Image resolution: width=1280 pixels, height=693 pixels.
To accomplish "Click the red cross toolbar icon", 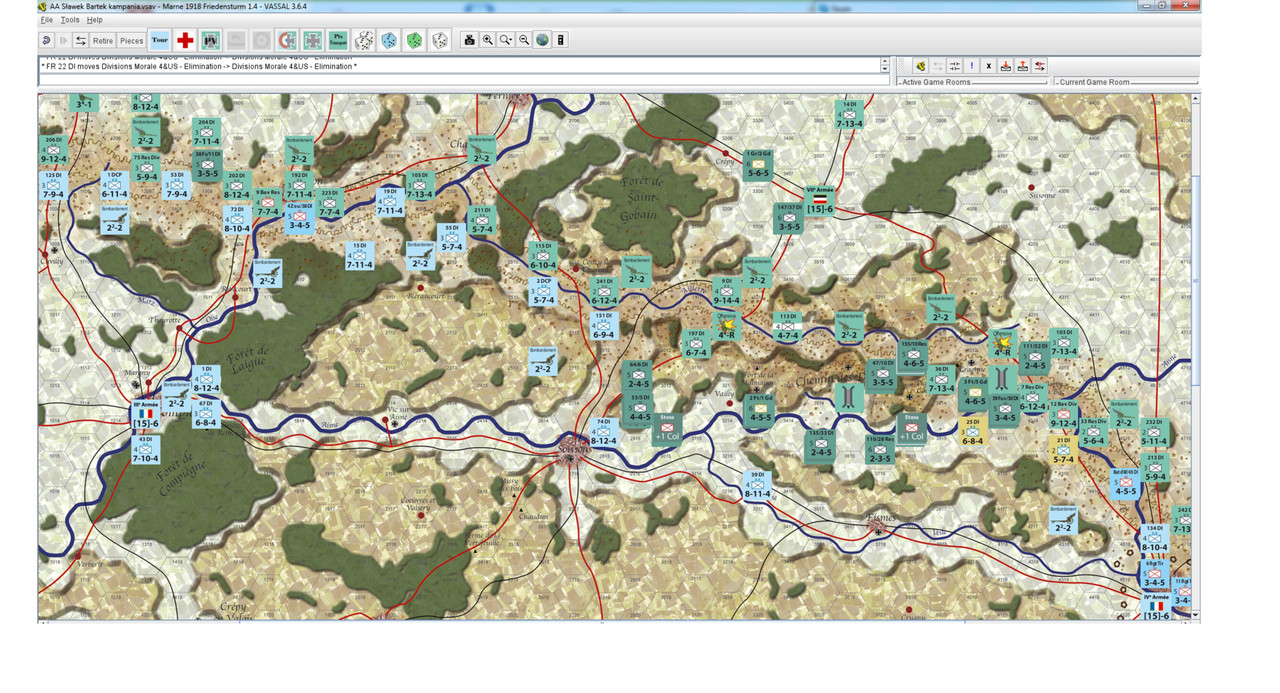I will click(x=185, y=40).
